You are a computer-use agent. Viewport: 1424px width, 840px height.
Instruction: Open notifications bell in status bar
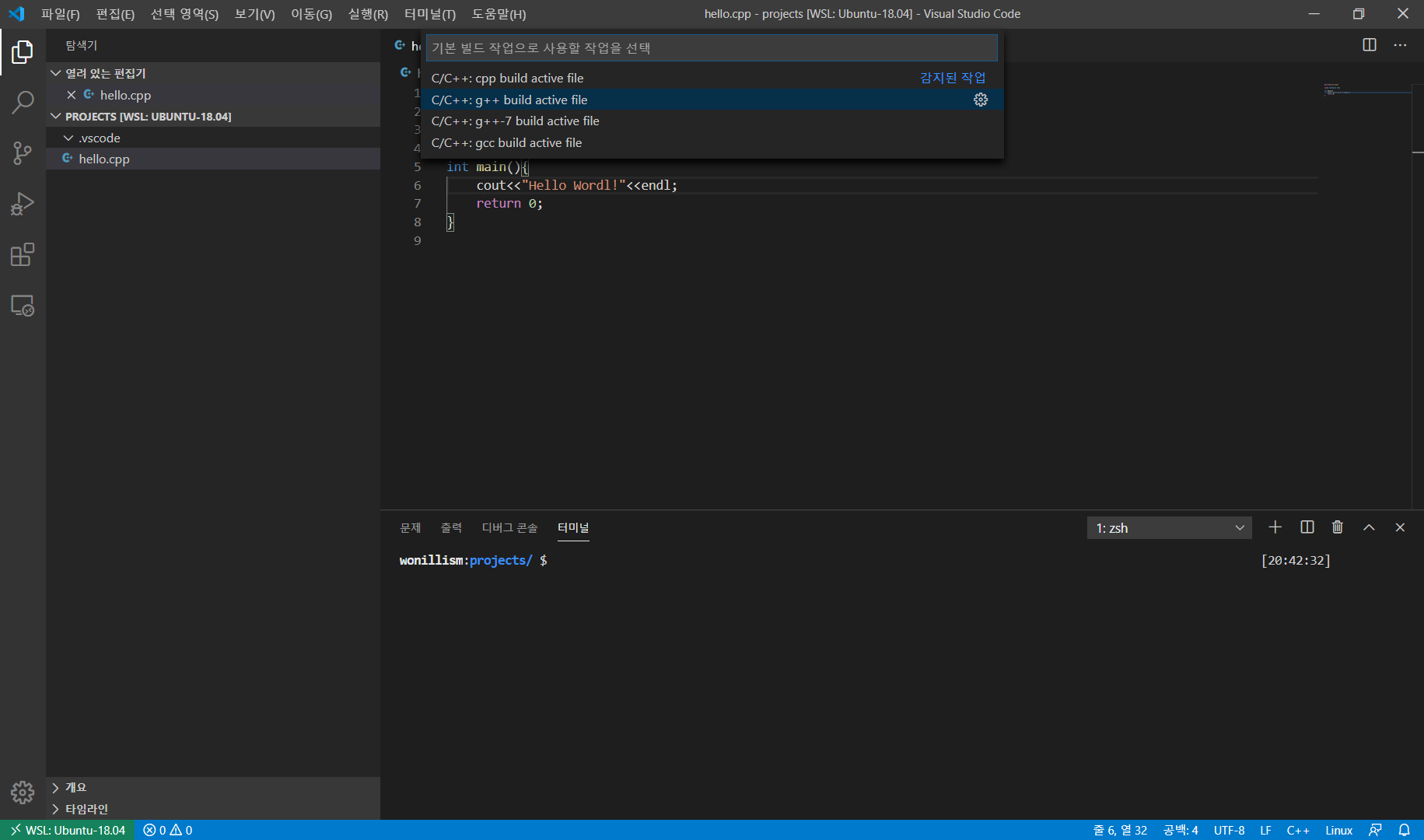(x=1405, y=830)
